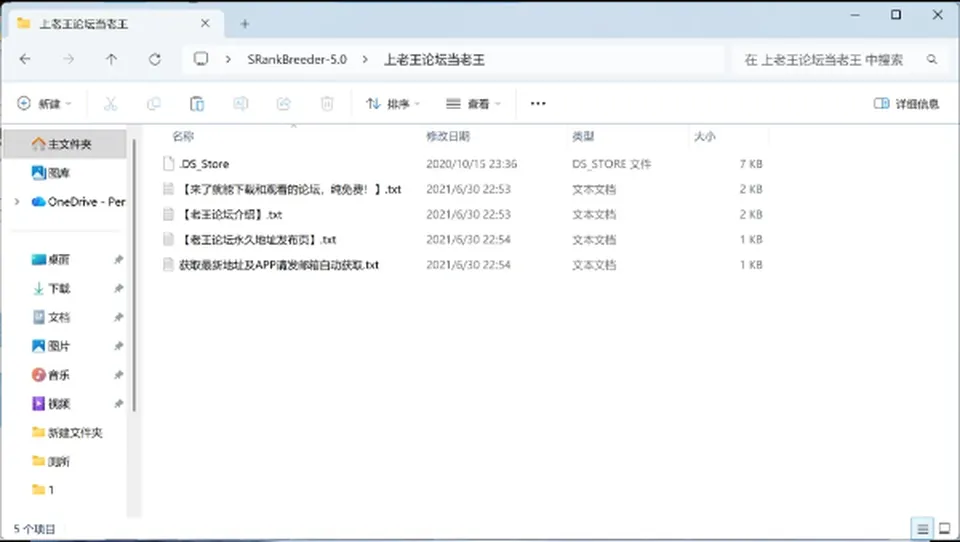The image size is (960, 542).
Task: Click the delete trash bin icon
Action: pyautogui.click(x=328, y=104)
